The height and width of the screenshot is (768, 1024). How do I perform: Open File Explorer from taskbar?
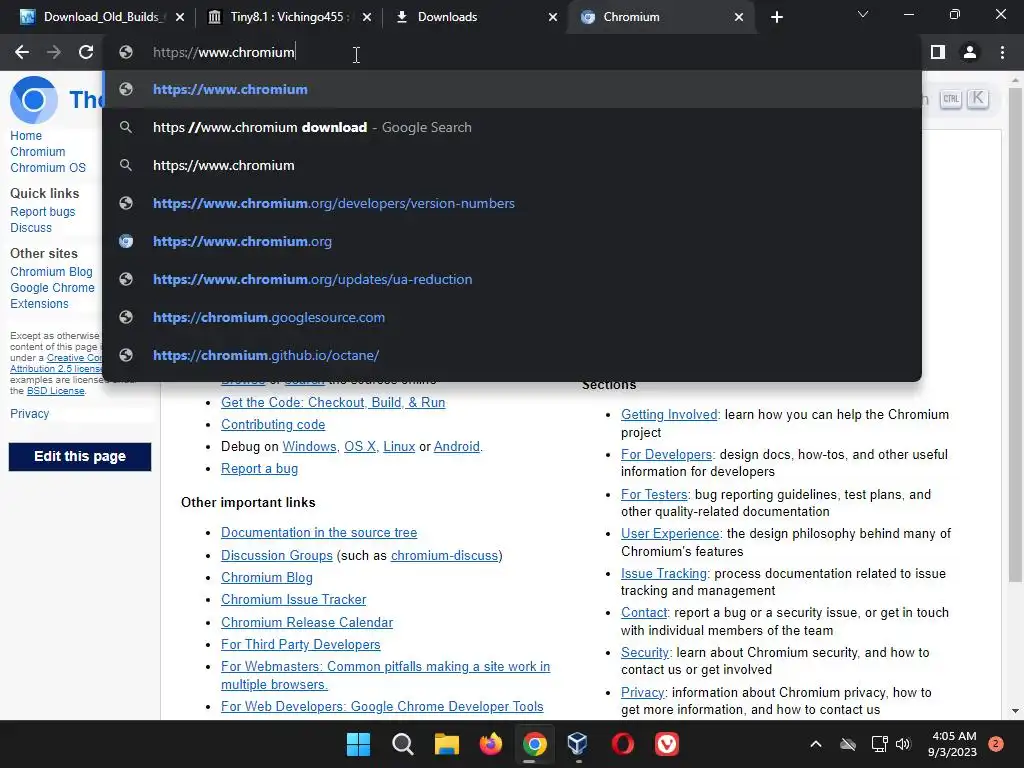447,744
